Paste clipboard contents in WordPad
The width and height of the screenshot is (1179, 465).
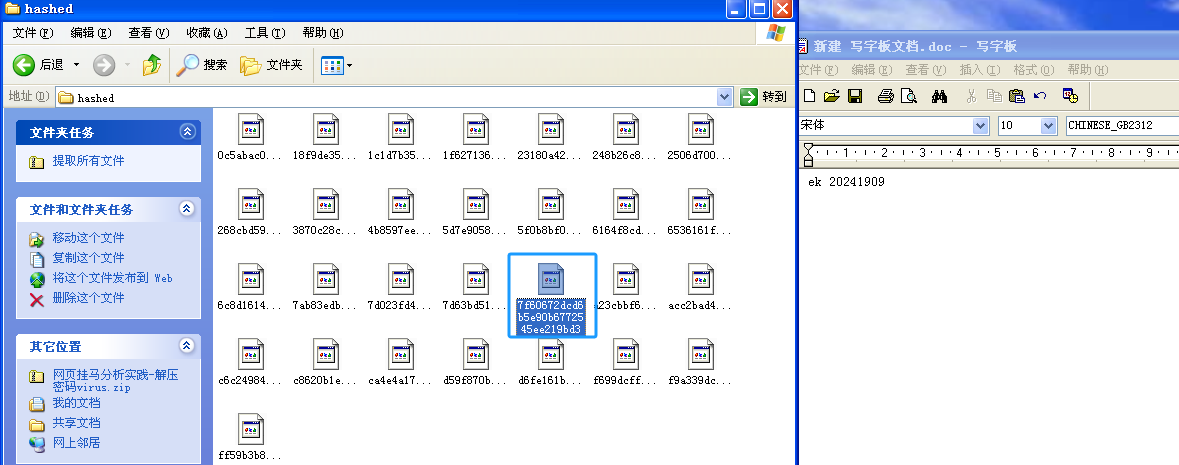[x=1017, y=96]
